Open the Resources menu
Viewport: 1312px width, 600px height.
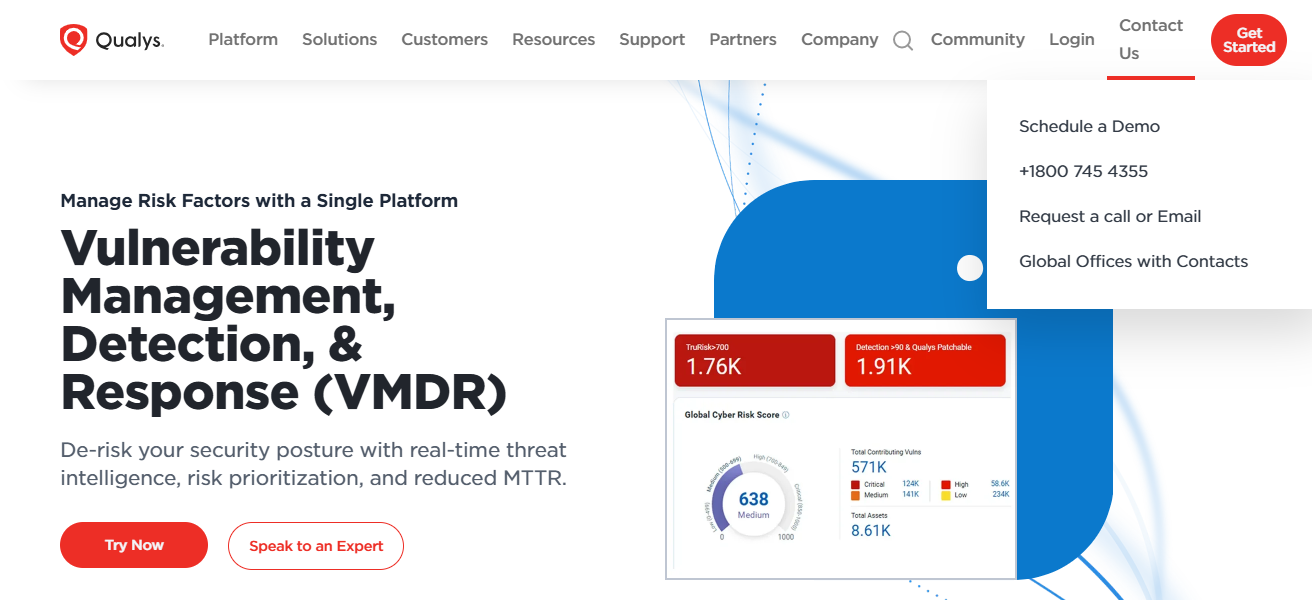click(x=553, y=40)
